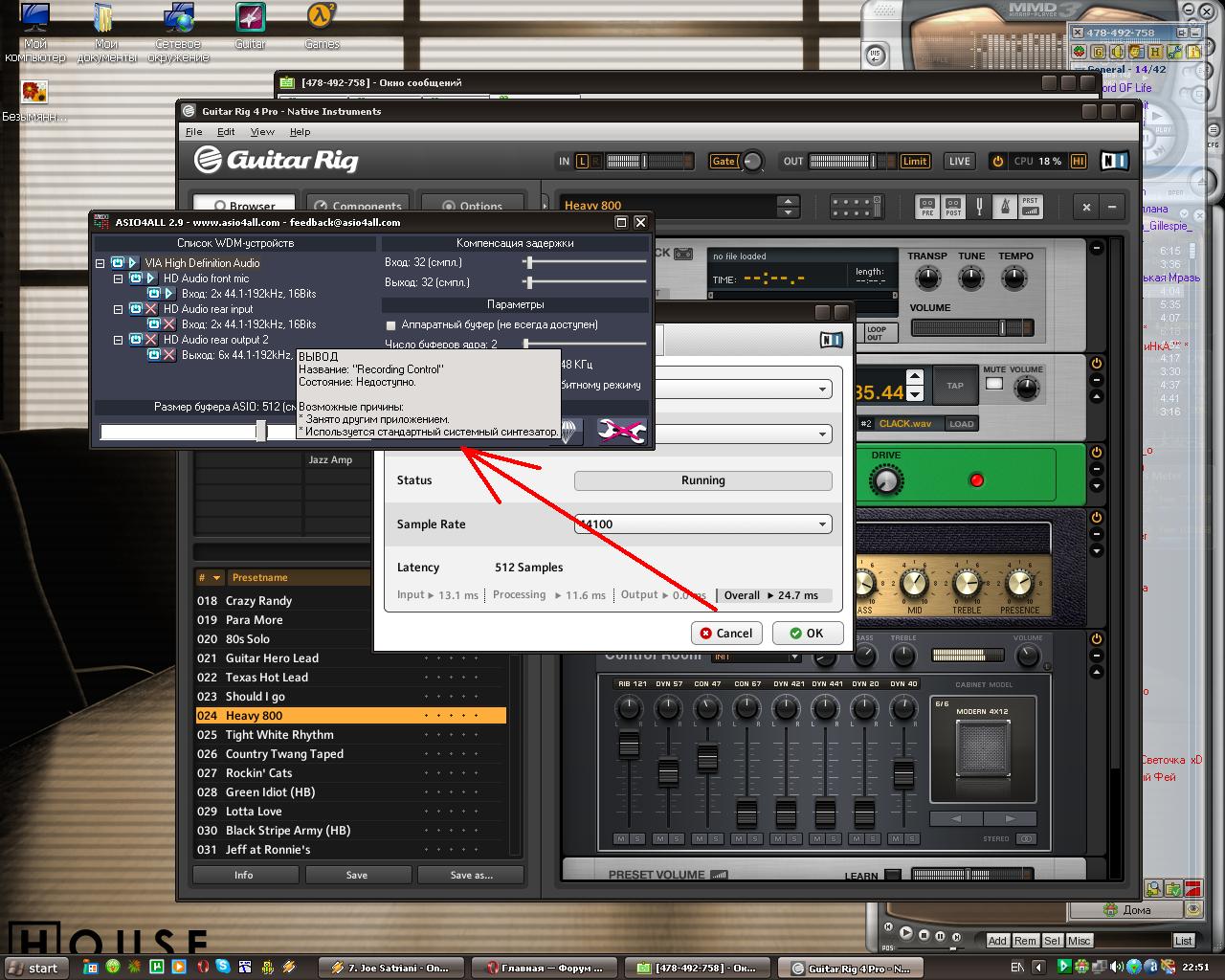Viewport: 1225px width, 980px height.
Task: Click the Info button
Action: [x=244, y=875]
